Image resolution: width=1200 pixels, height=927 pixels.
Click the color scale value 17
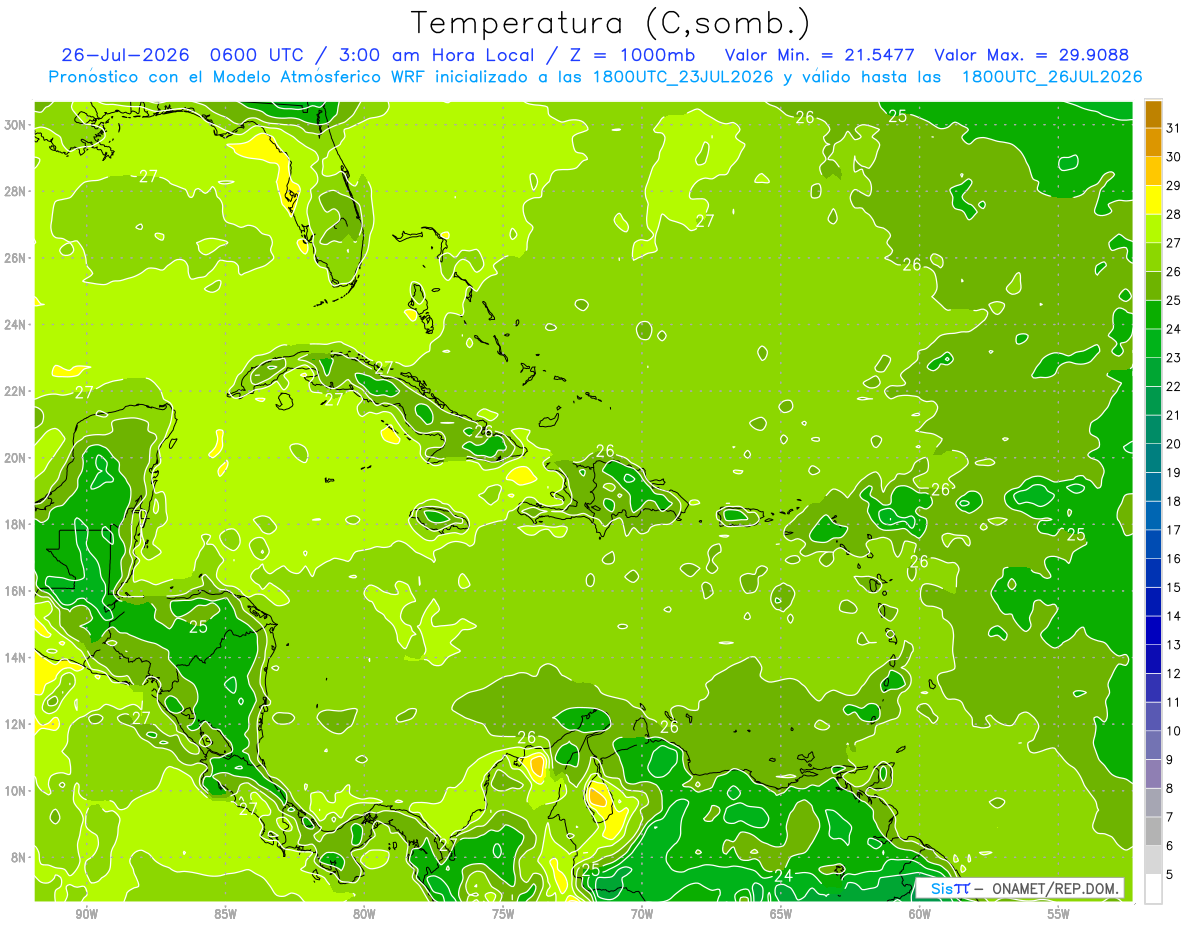pos(1174,529)
